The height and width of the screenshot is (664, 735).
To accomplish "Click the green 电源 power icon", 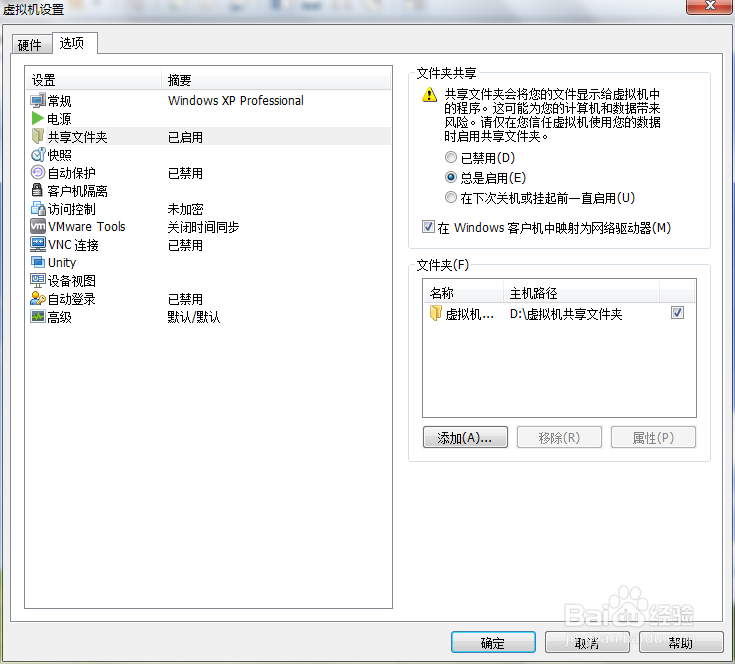I will (38, 118).
